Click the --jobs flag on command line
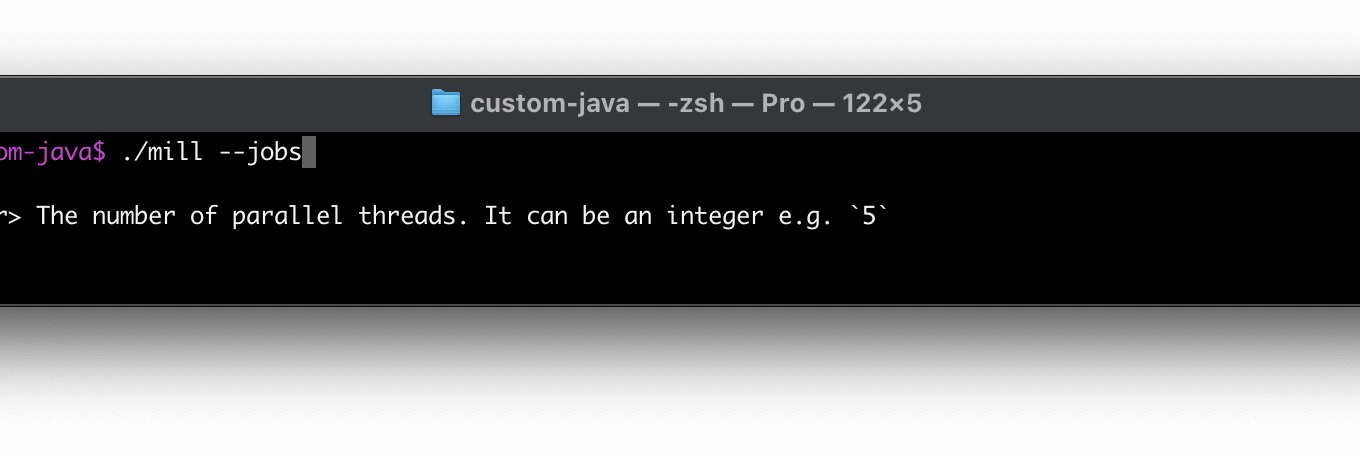 coord(260,153)
